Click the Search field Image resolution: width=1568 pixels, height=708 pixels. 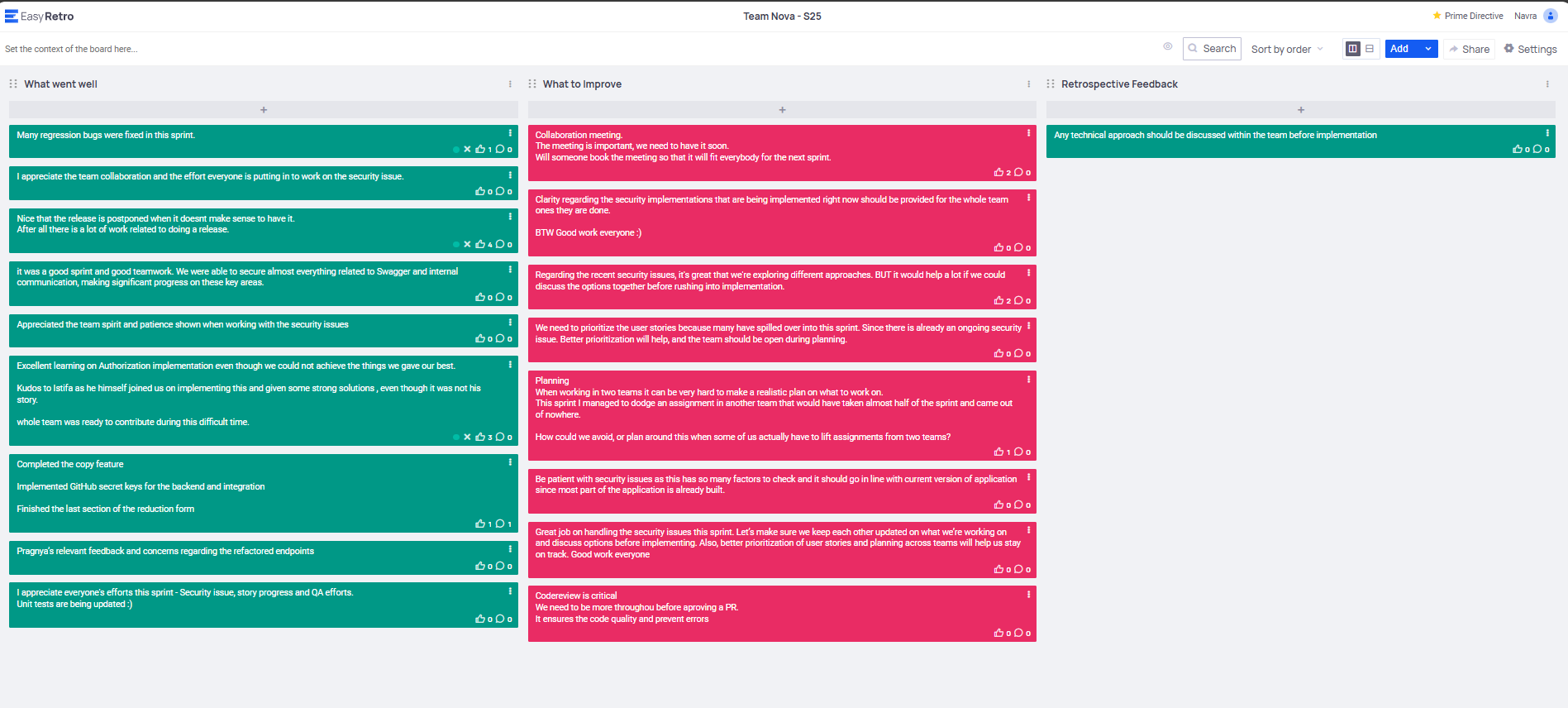1212,49
